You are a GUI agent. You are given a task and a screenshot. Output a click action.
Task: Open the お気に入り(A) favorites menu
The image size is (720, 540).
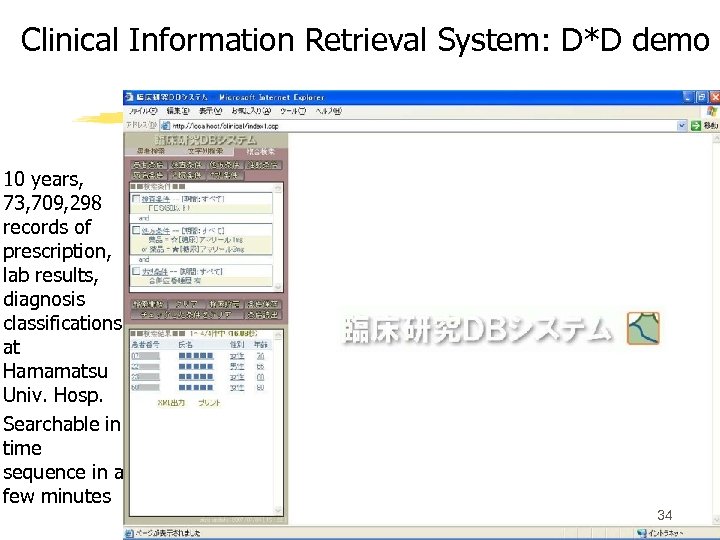click(251, 111)
